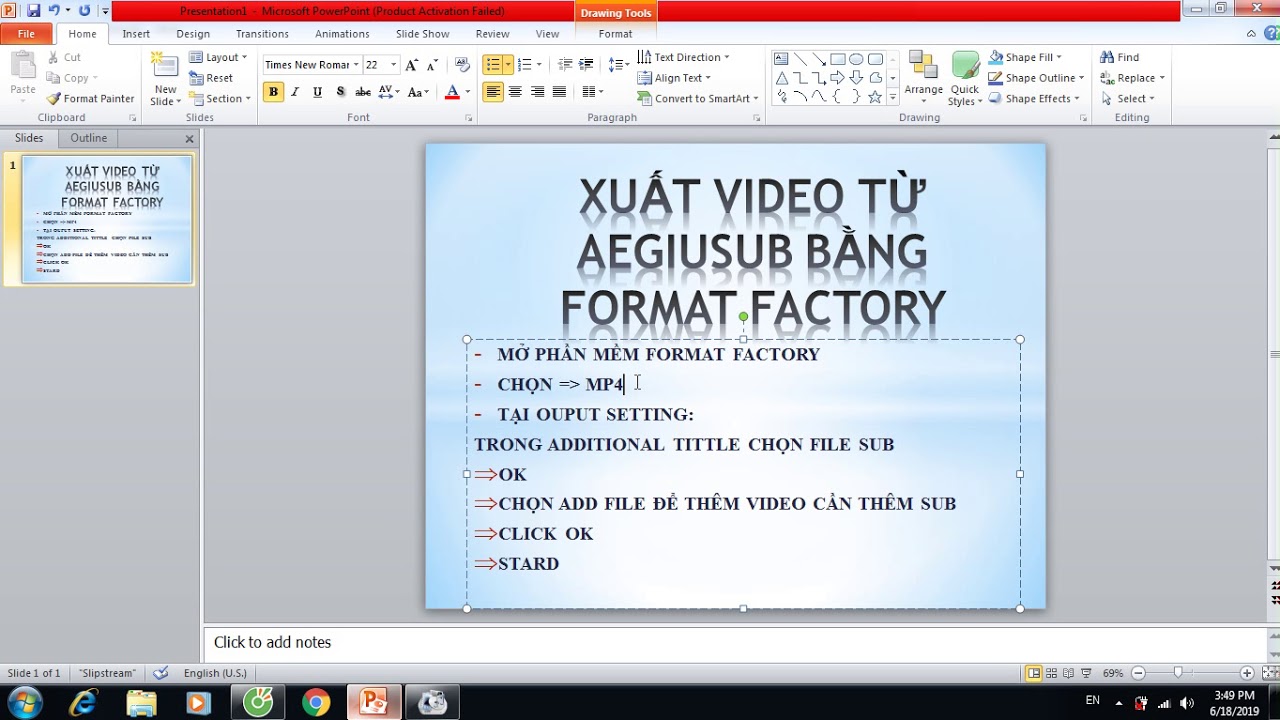Open Google Chrome from taskbar
The image size is (1280, 720).
pyautogui.click(x=316, y=703)
